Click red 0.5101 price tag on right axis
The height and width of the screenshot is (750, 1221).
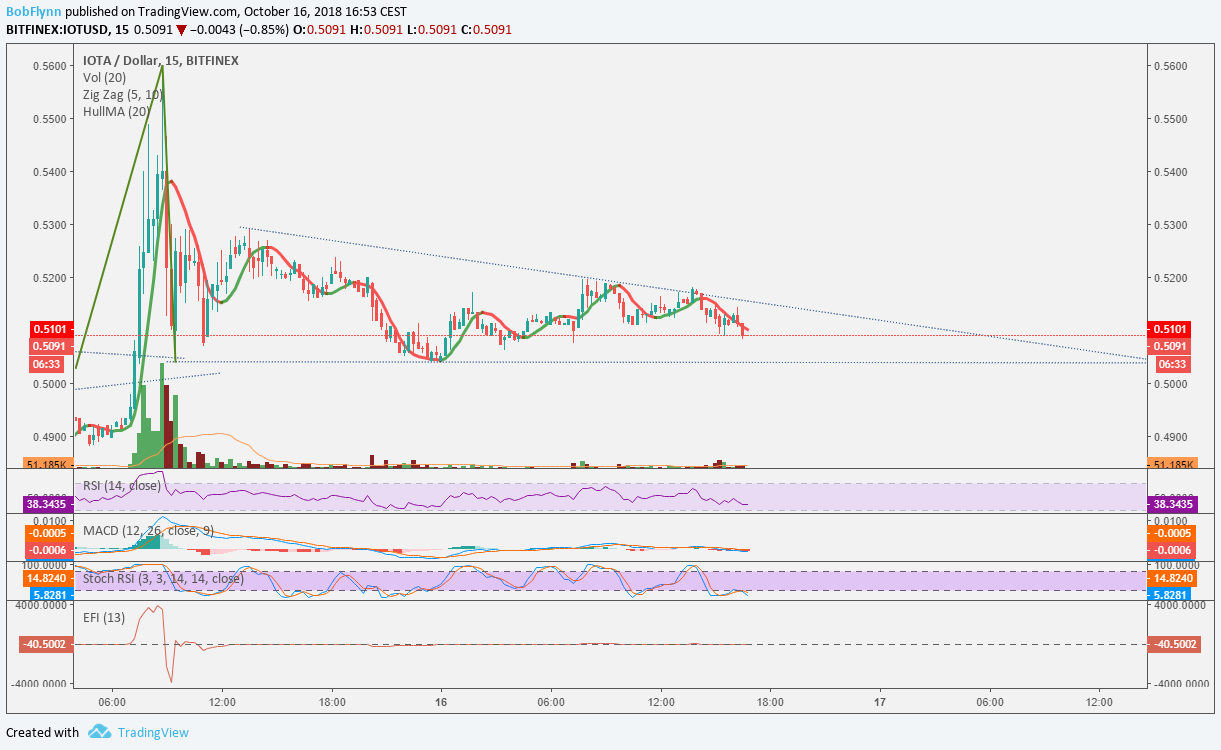tap(1171, 329)
